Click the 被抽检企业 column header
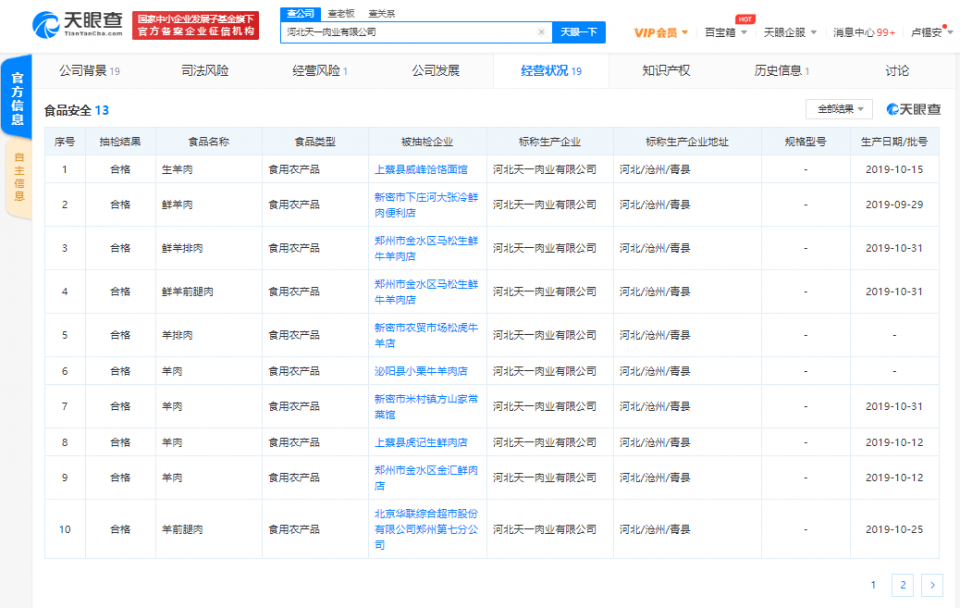Image resolution: width=960 pixels, height=608 pixels. coord(427,142)
